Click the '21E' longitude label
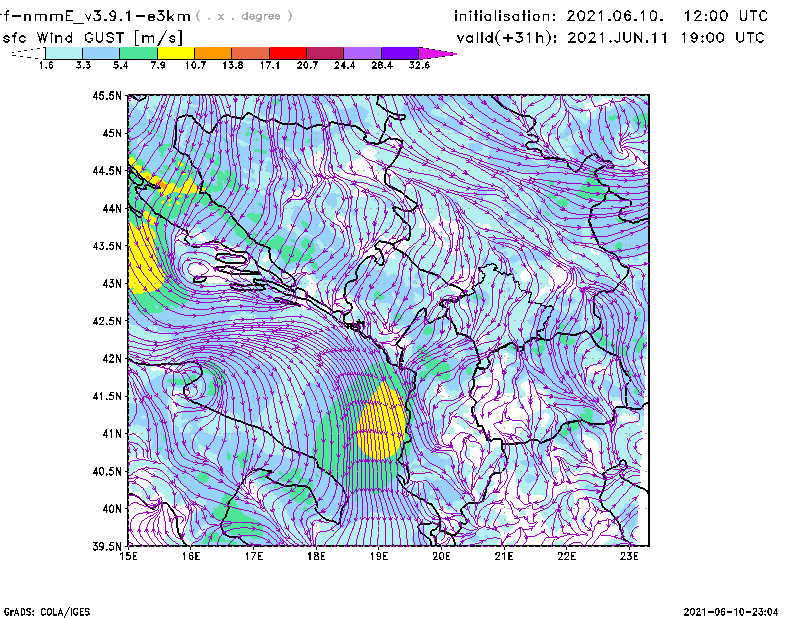The image size is (800, 618). 504,556
